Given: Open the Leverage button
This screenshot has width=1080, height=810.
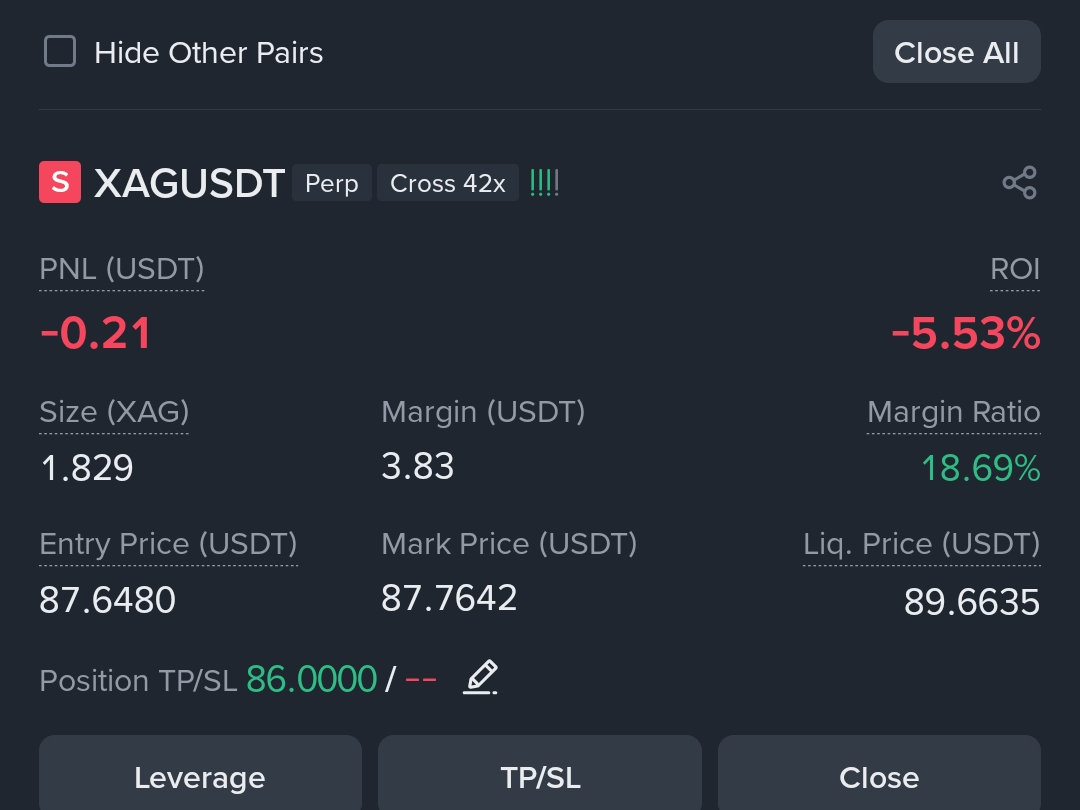Looking at the screenshot, I should click(200, 777).
